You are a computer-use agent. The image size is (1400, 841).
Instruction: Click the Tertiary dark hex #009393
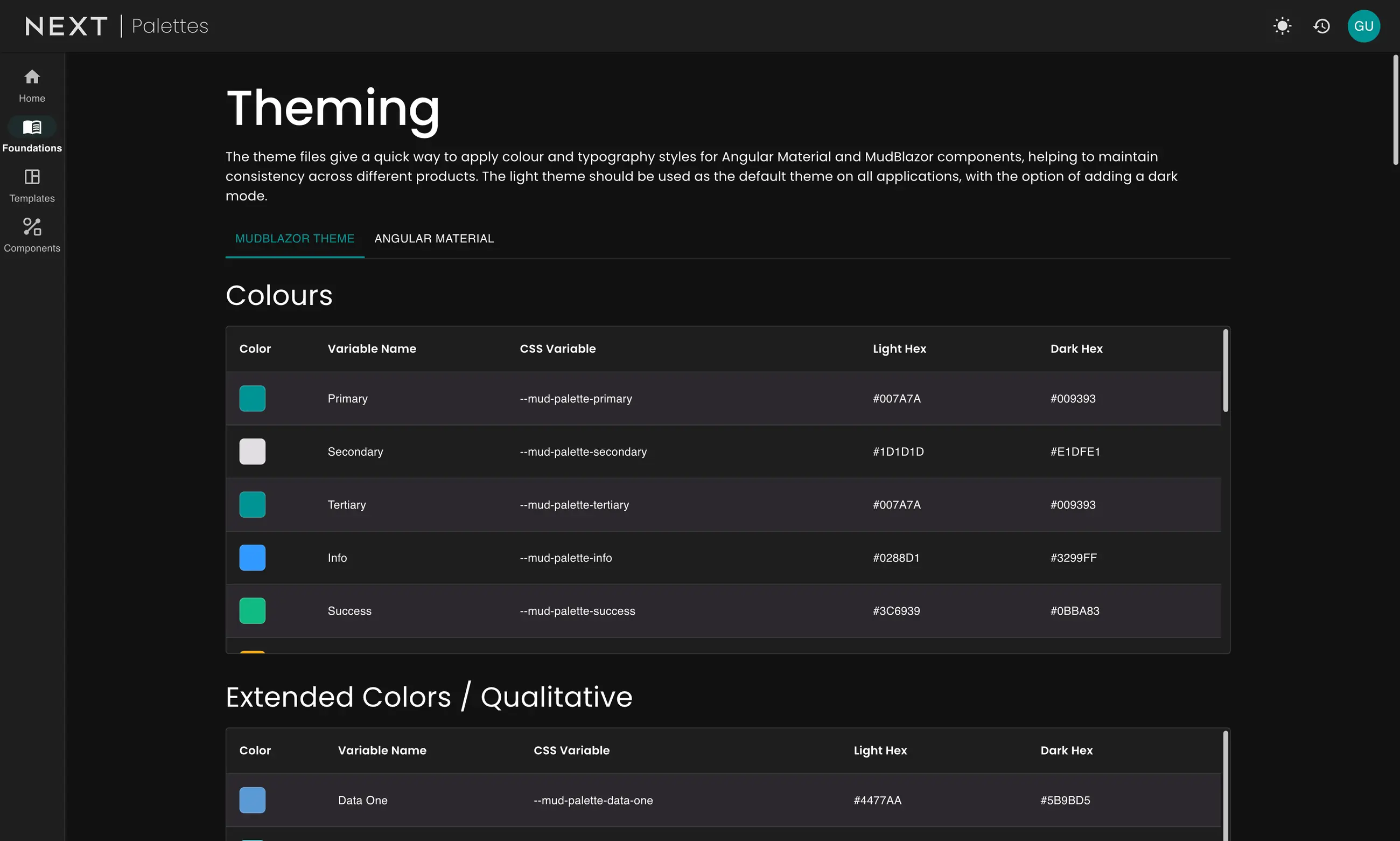[1073, 505]
